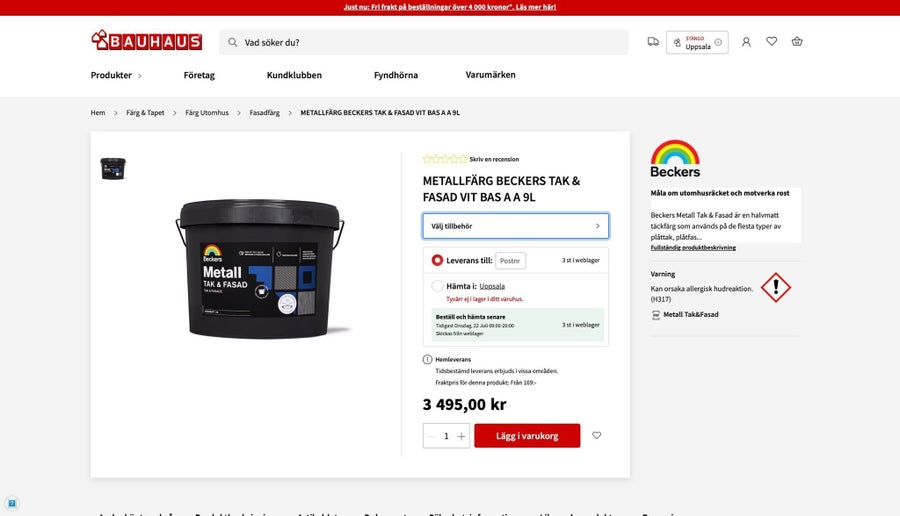Image resolution: width=900 pixels, height=516 pixels.
Task: Open the wishlist heart in header
Action: pos(771,41)
